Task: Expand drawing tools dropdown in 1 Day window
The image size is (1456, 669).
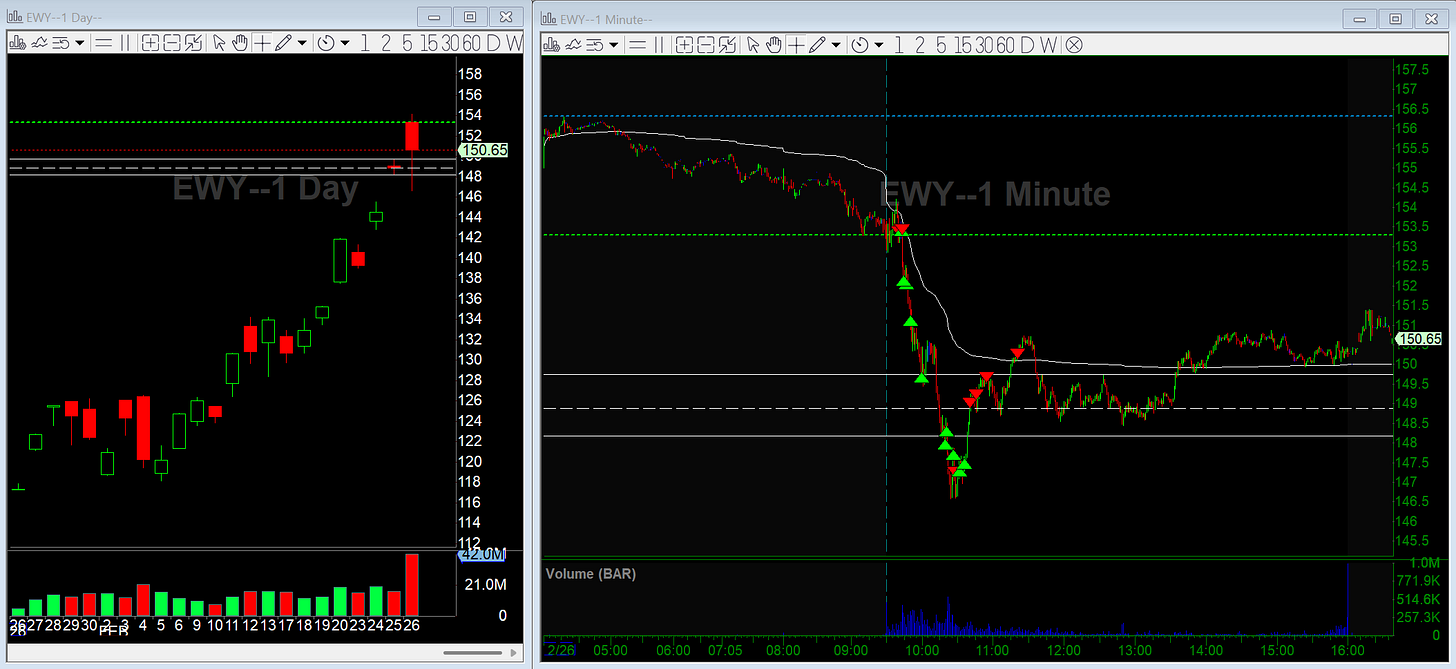Action: [302, 43]
